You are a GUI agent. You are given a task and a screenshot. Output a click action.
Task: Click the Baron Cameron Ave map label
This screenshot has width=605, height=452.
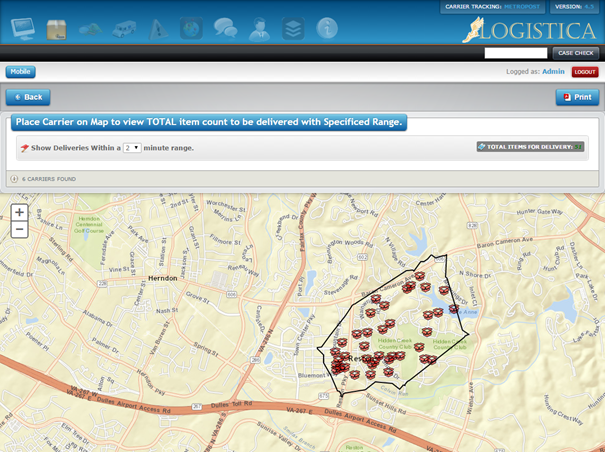[505, 242]
